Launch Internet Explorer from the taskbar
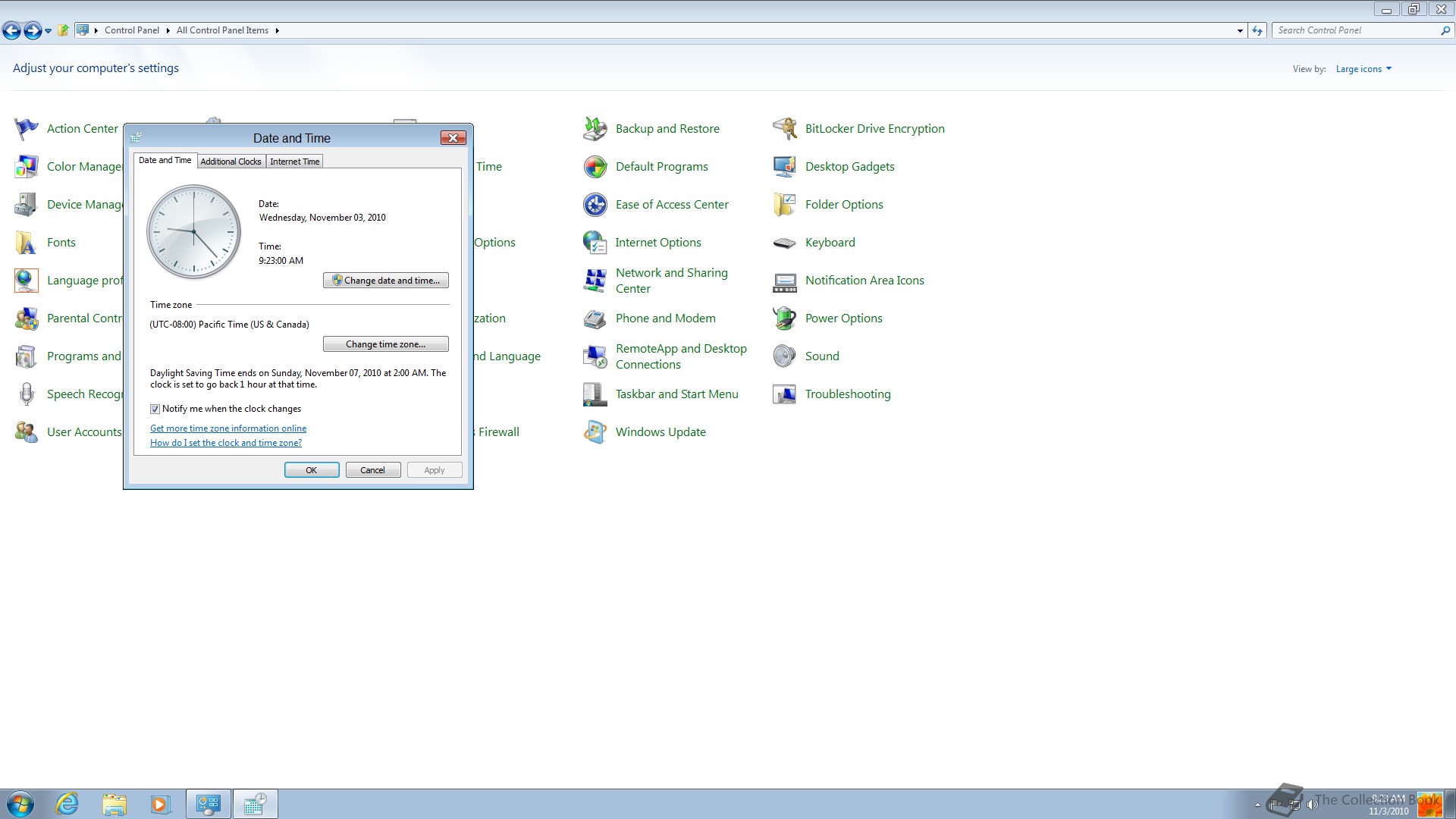 (67, 804)
